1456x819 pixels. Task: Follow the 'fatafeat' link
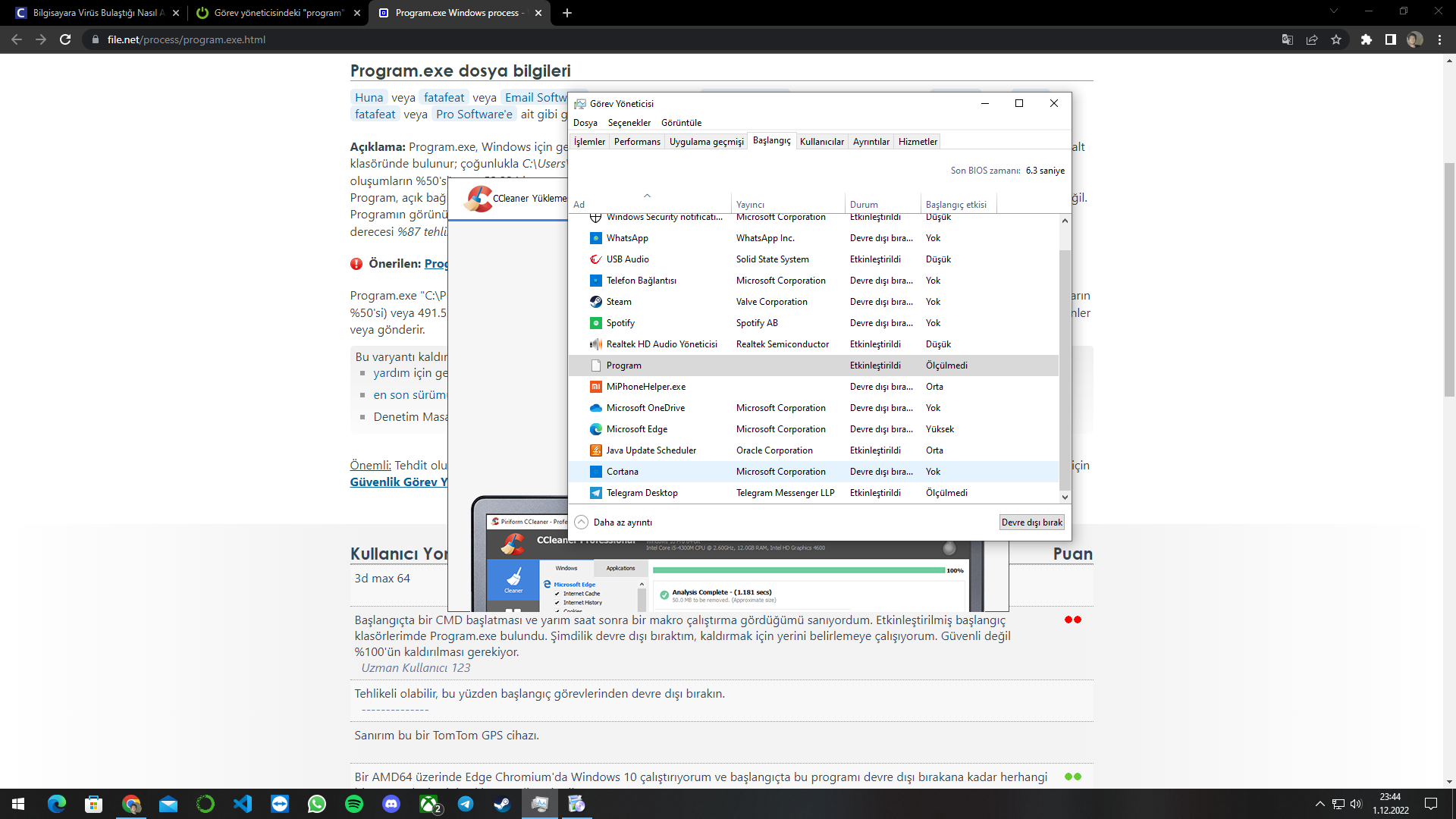(444, 98)
